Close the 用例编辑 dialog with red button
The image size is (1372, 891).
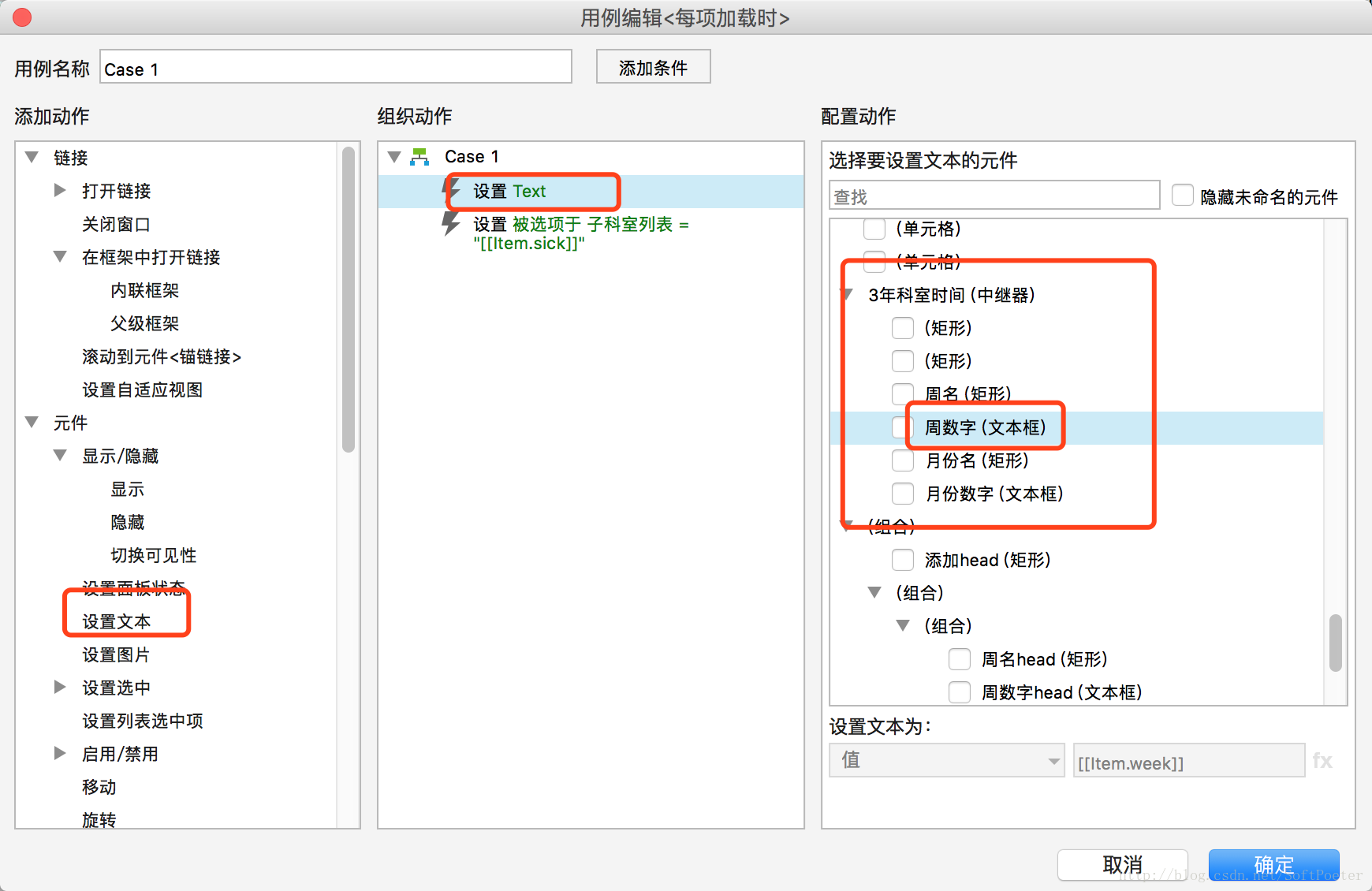[x=22, y=17]
